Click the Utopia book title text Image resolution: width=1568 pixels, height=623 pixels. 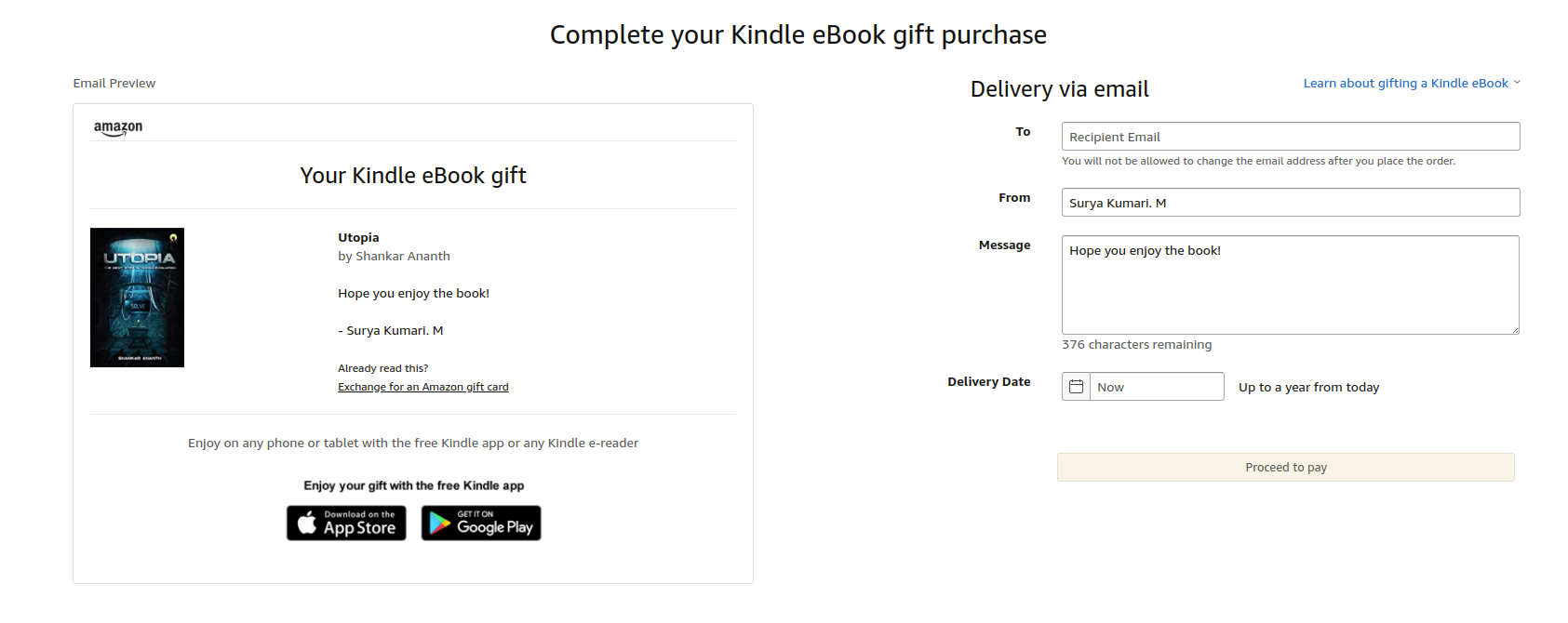coord(358,238)
